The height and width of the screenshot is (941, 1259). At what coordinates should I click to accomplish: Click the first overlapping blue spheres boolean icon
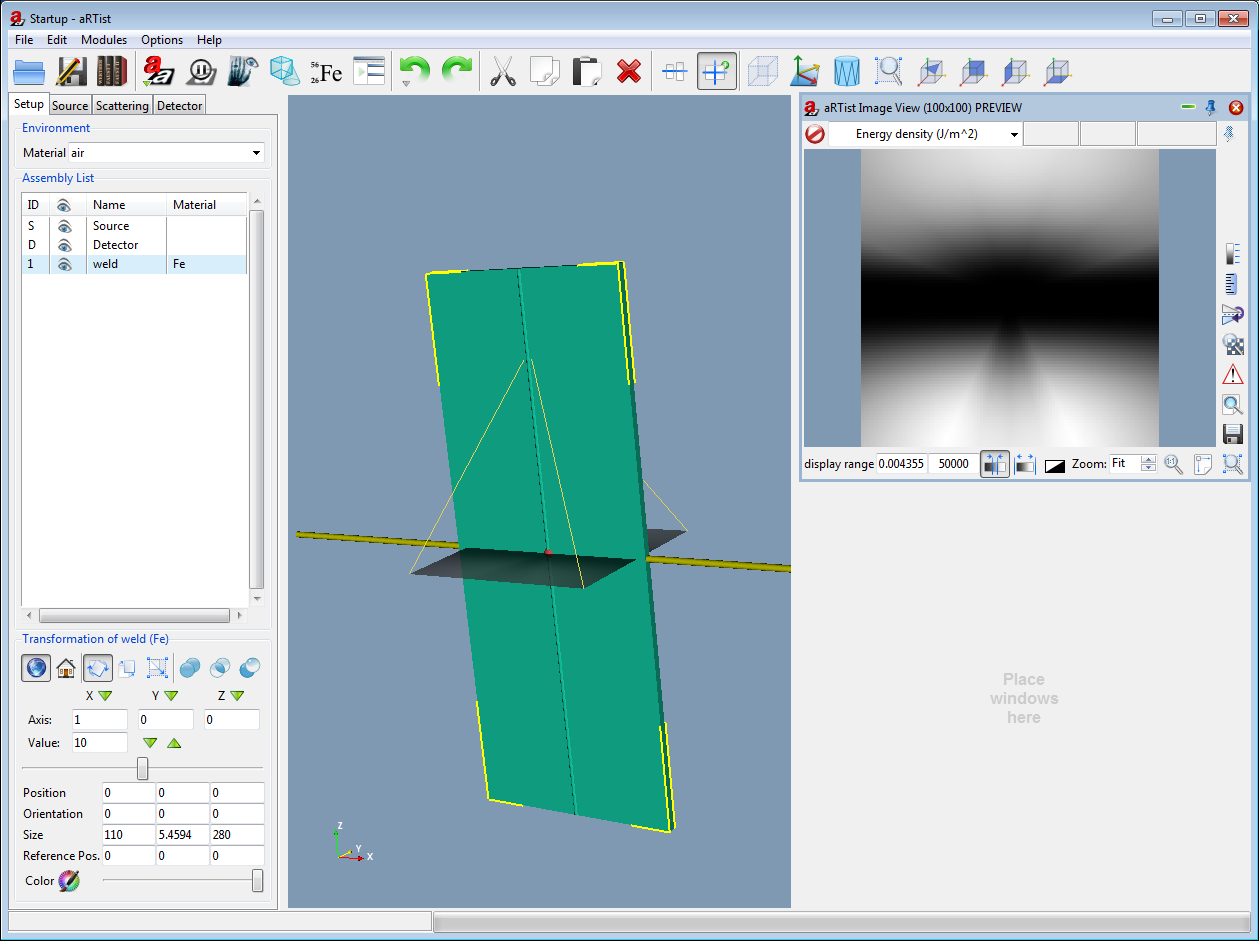tap(190, 668)
